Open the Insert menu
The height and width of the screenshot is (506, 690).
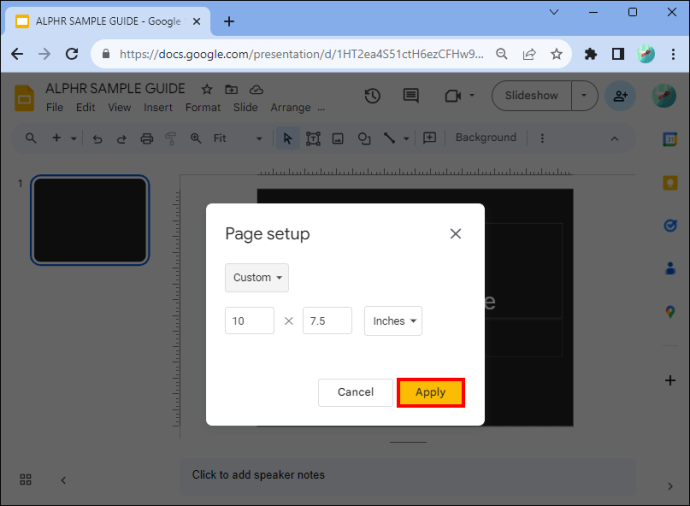(158, 107)
